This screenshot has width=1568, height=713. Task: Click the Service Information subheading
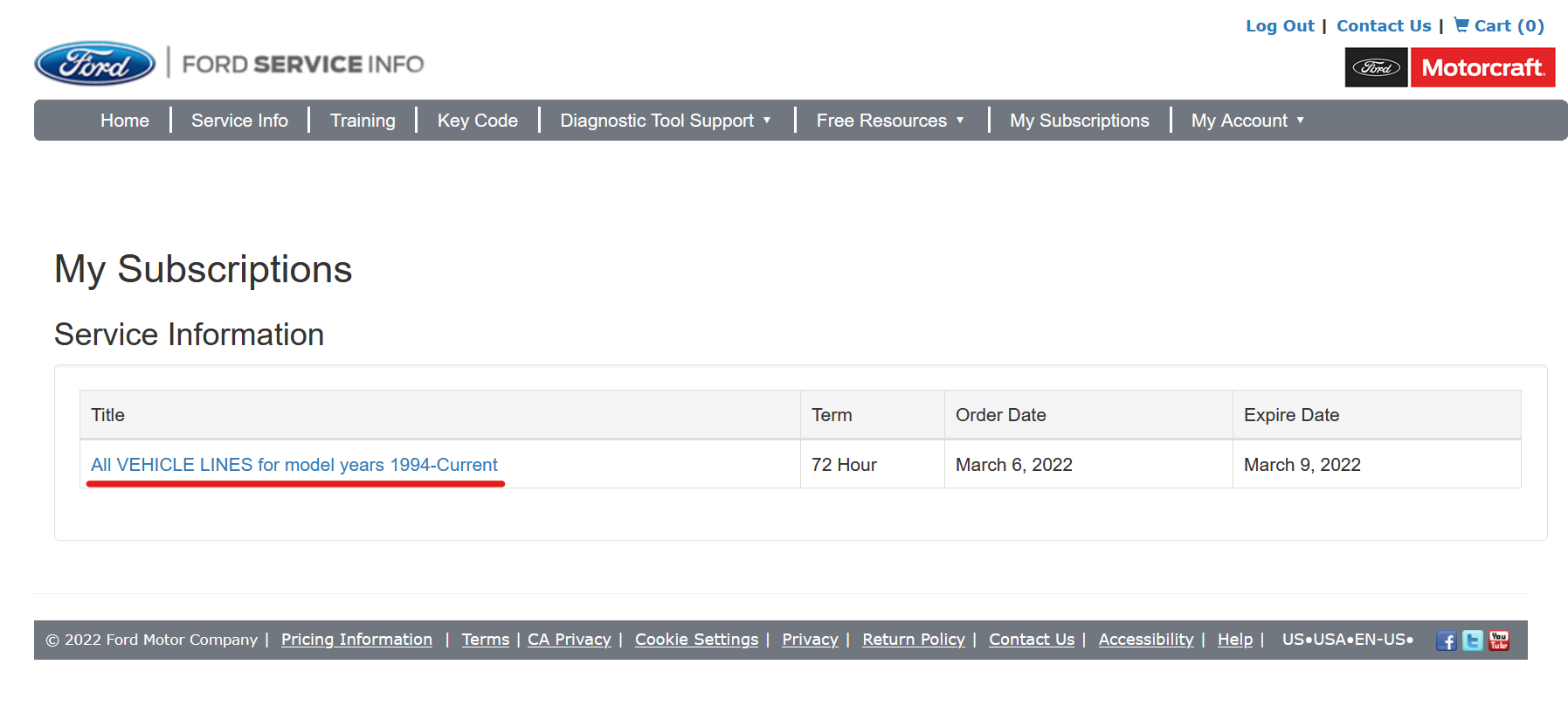pos(189,335)
